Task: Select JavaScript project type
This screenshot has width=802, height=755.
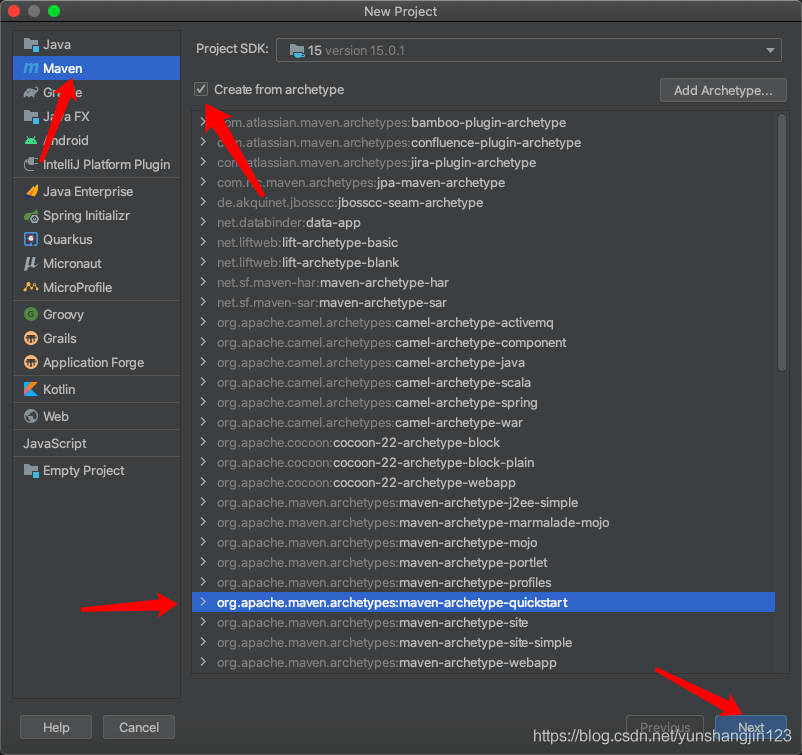Action: point(96,443)
